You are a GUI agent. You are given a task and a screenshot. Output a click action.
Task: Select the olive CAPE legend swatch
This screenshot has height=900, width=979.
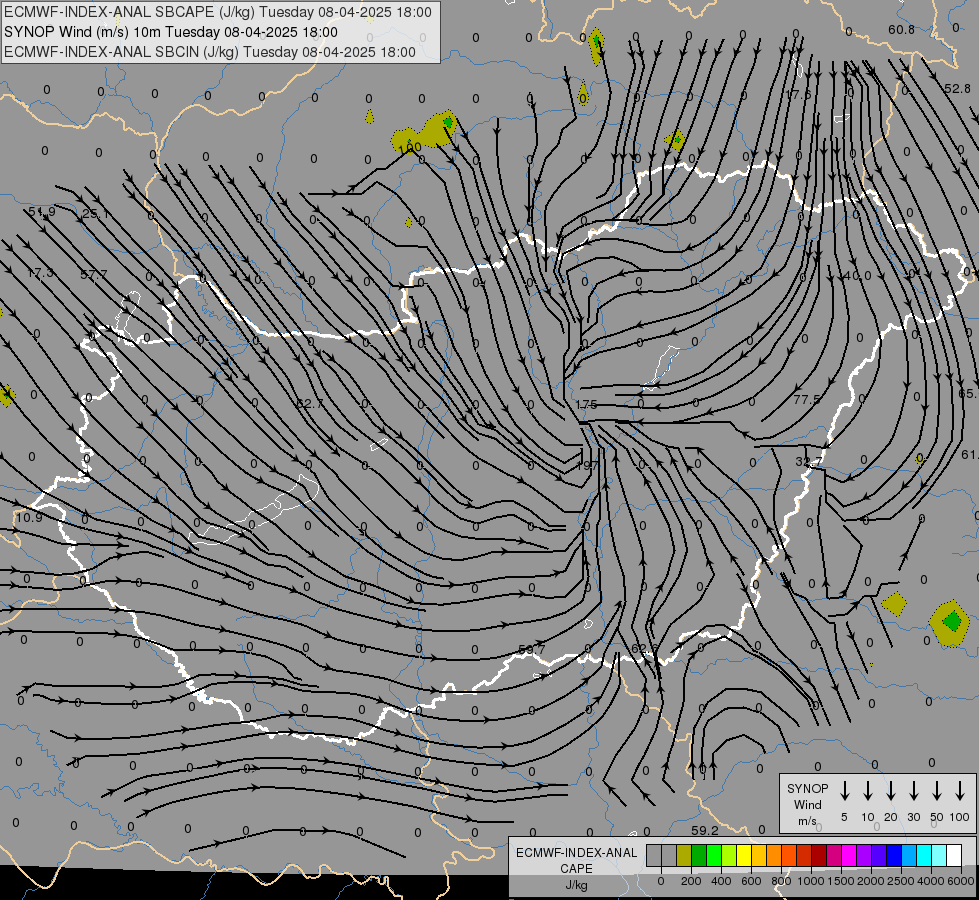pyautogui.click(x=684, y=855)
